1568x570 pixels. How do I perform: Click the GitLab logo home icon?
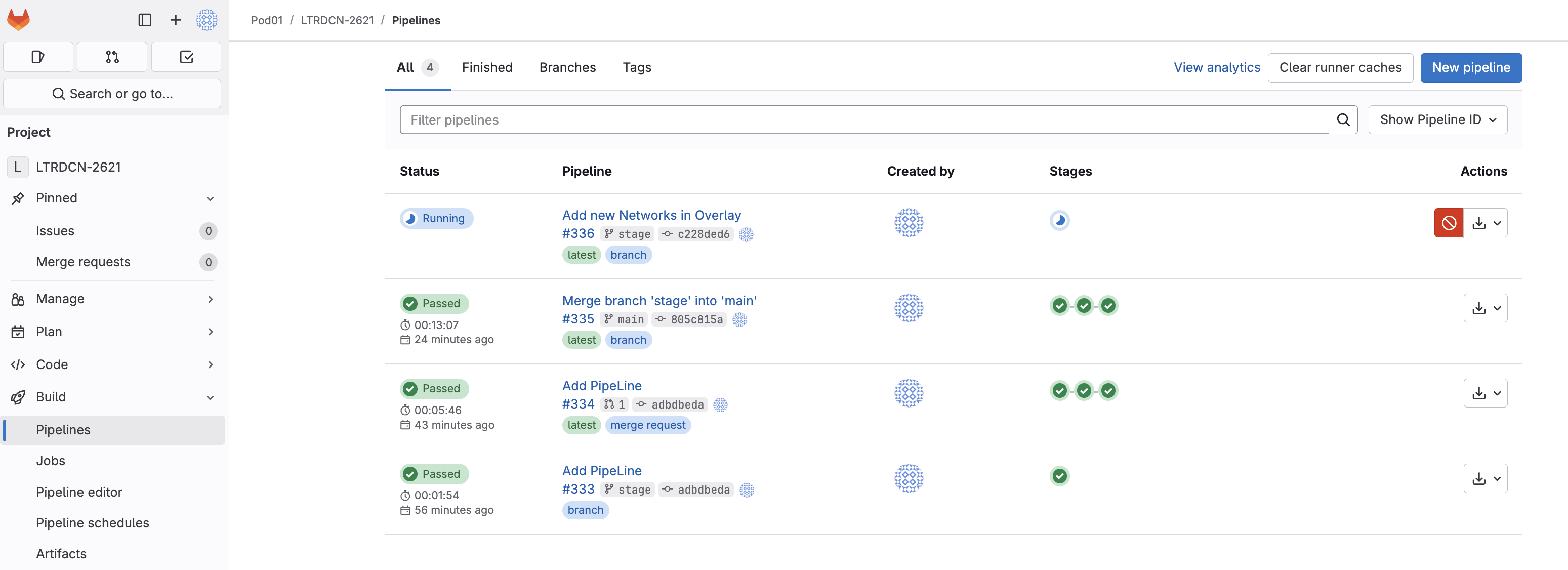[x=18, y=20]
